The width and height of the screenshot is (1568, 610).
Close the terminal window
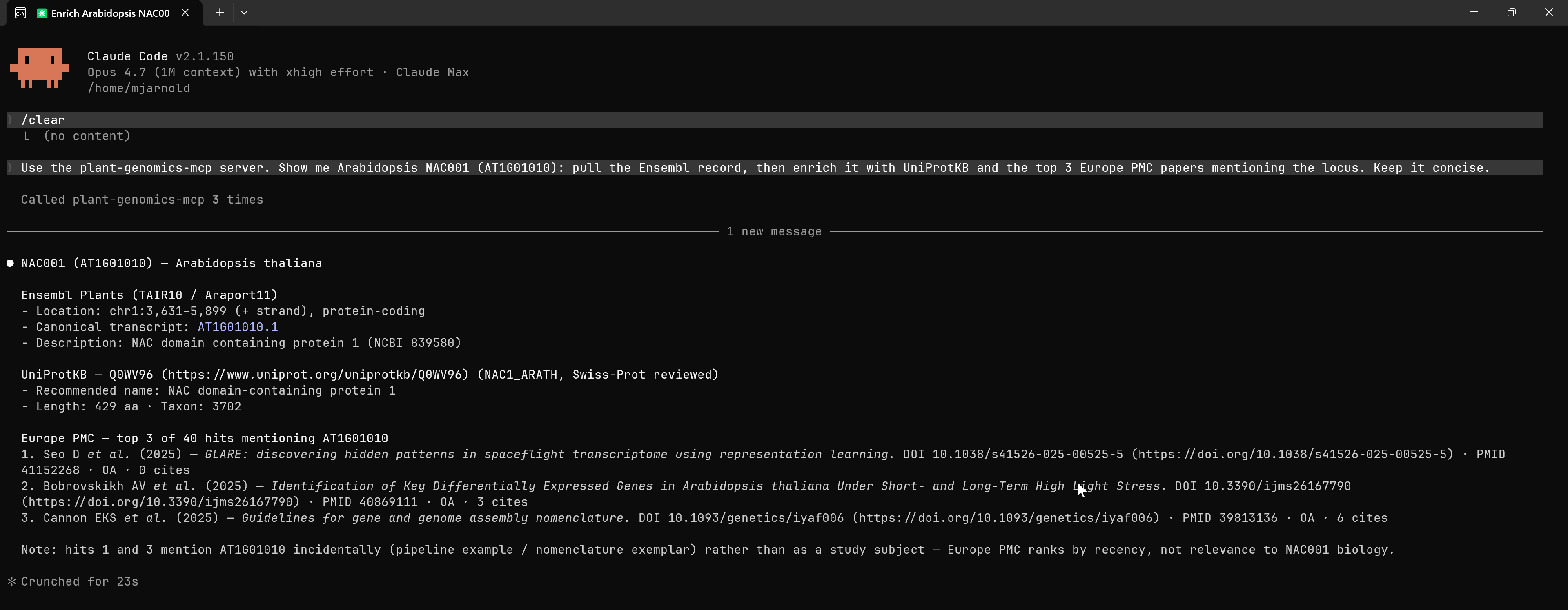tap(1549, 12)
